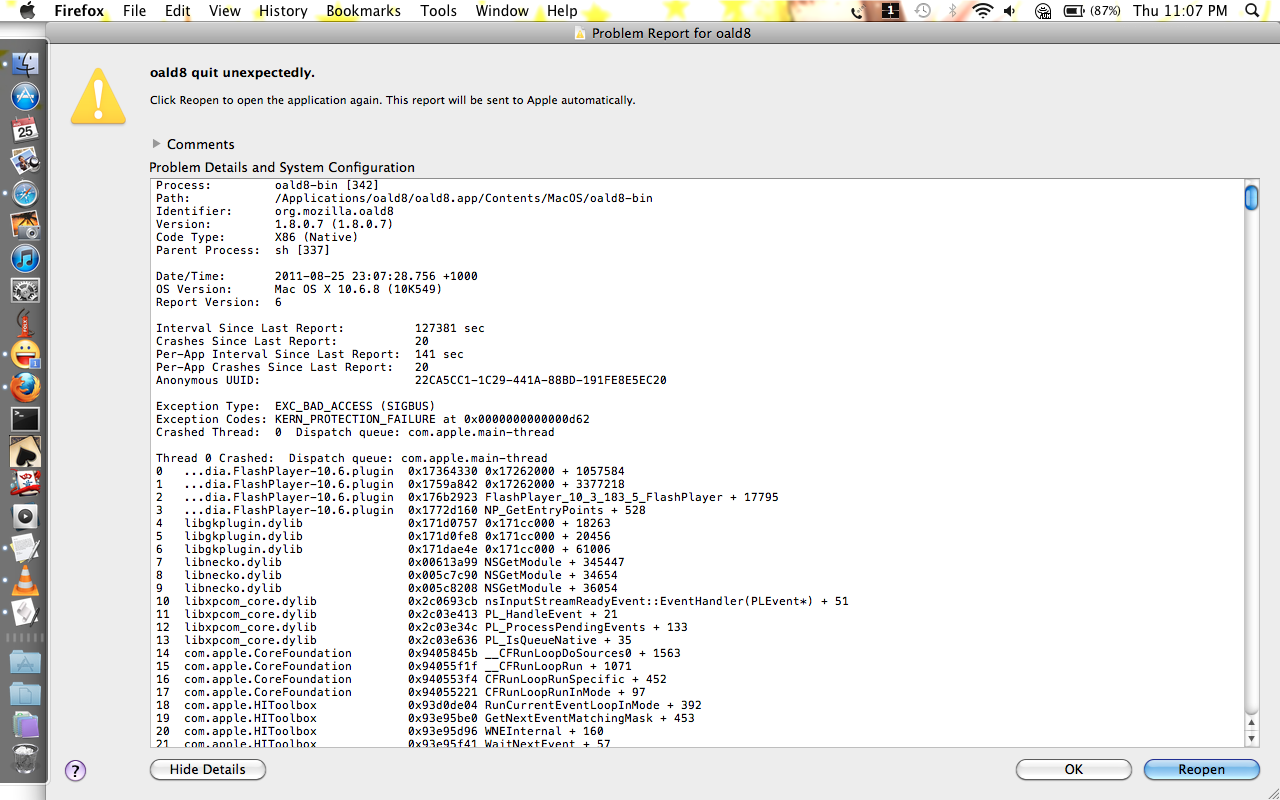Click the 'OS Version:' line in report

[x=299, y=289]
